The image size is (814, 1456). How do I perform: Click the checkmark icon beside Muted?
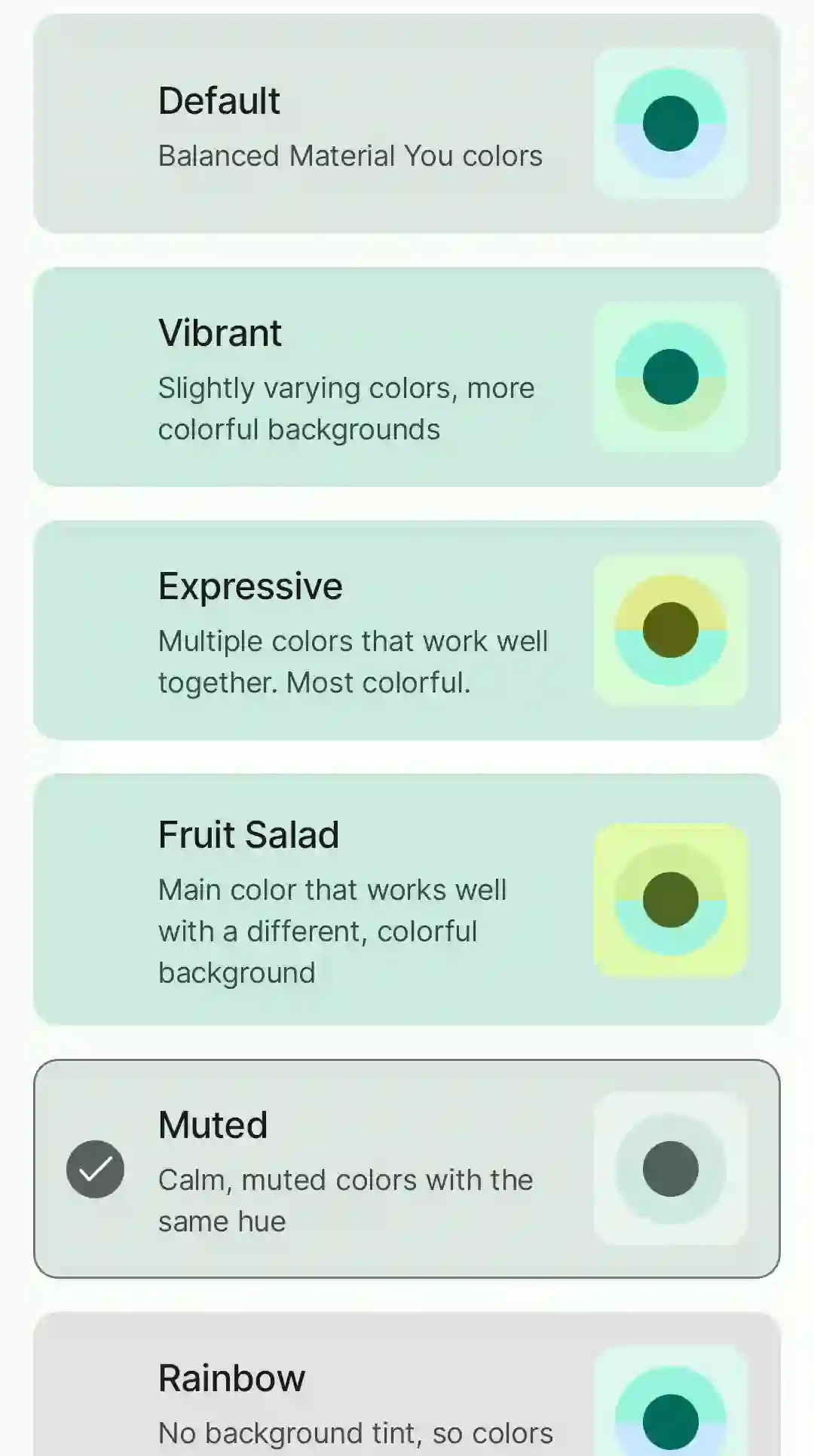pyautogui.click(x=96, y=1169)
